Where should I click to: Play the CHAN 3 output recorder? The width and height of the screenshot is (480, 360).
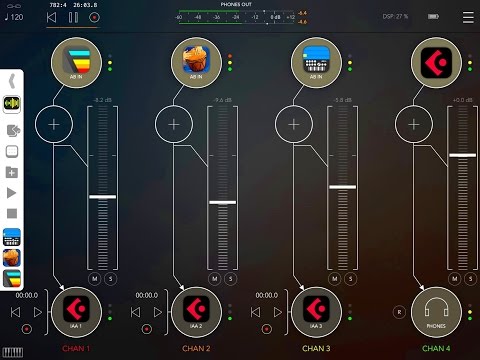[278, 312]
